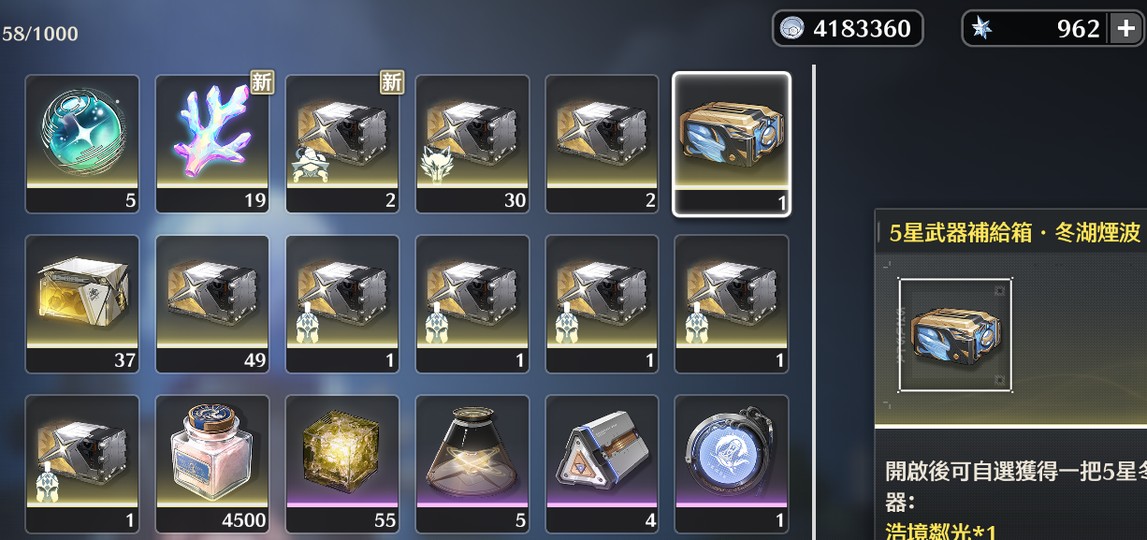Select the silver supply box with count 49
The image size is (1147, 540).
coord(212,304)
